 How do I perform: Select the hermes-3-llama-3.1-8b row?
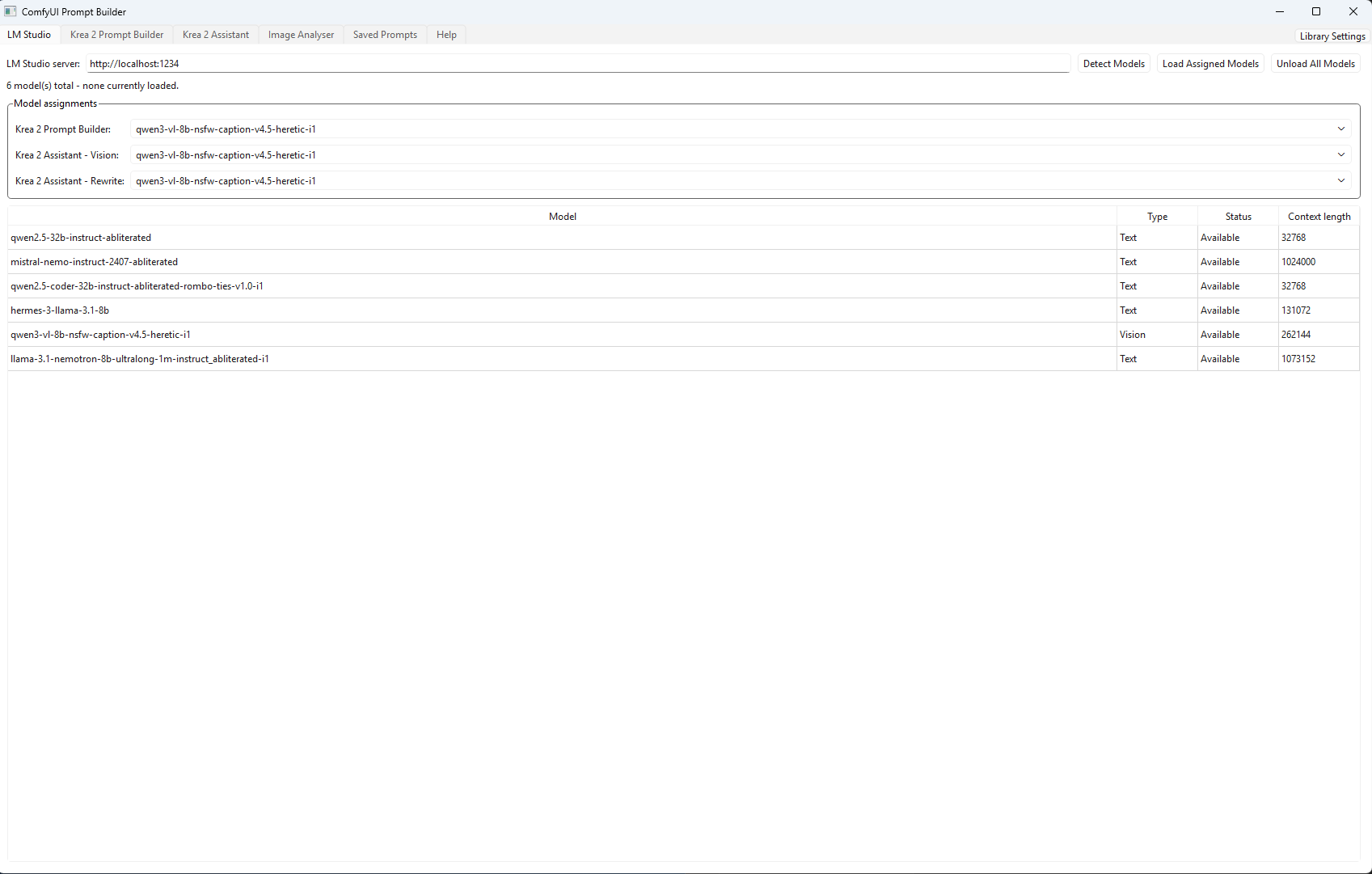coord(683,310)
